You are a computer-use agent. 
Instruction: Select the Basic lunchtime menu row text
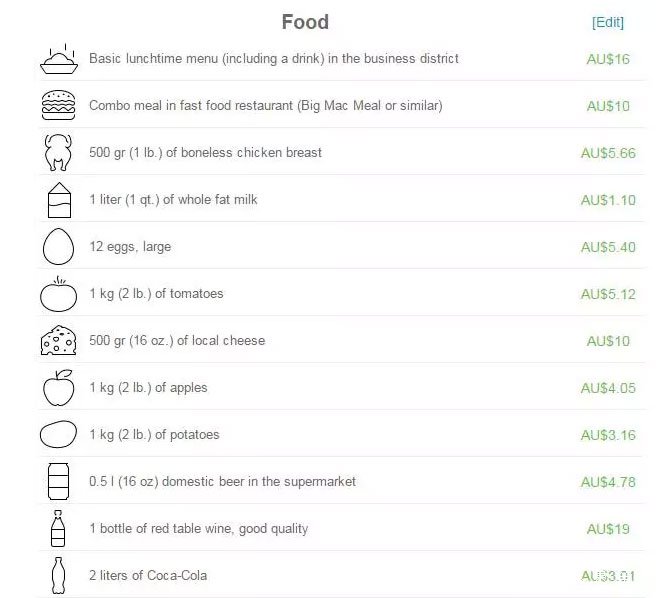click(x=274, y=58)
